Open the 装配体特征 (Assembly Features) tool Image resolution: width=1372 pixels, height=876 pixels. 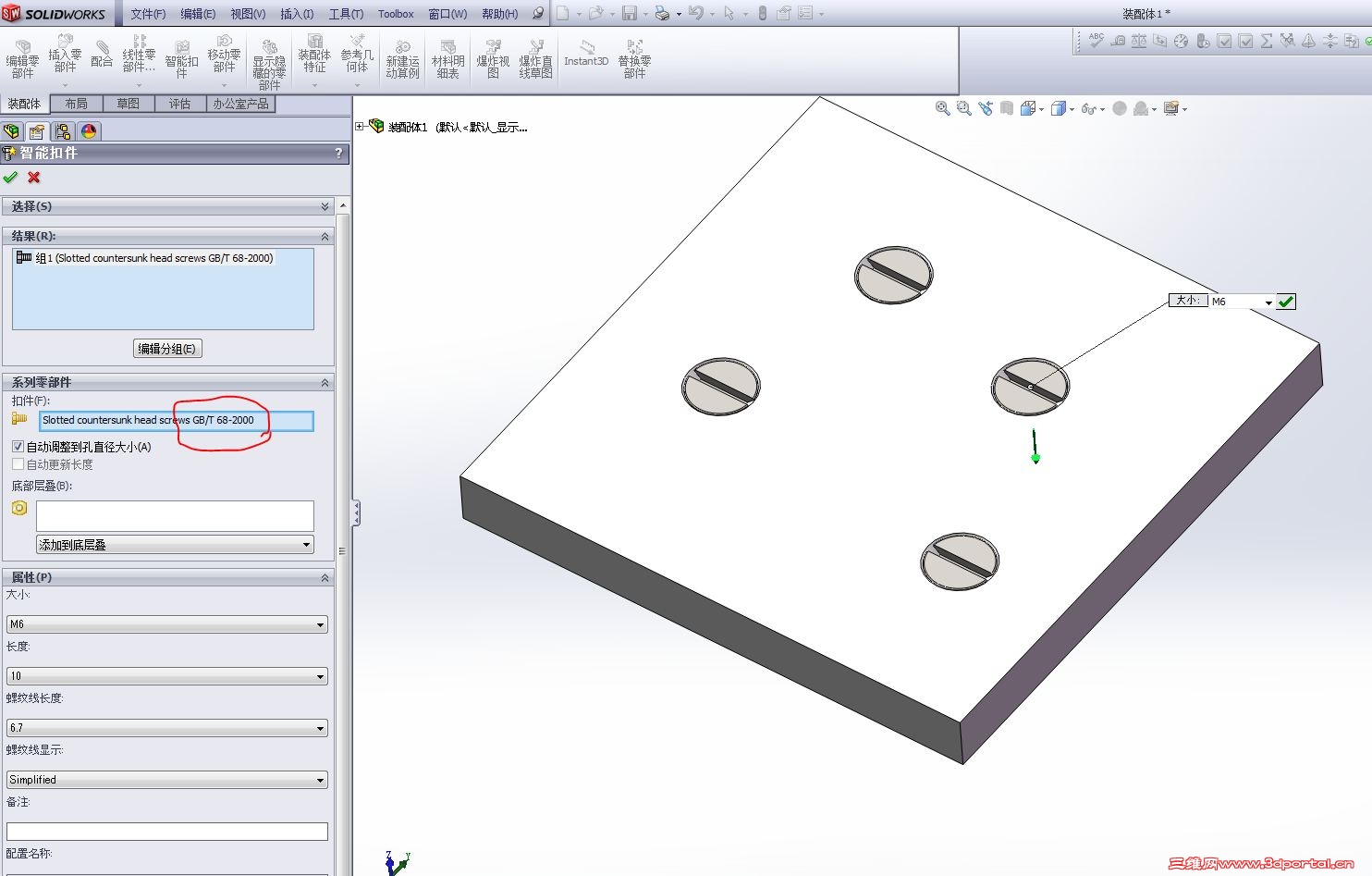[314, 55]
